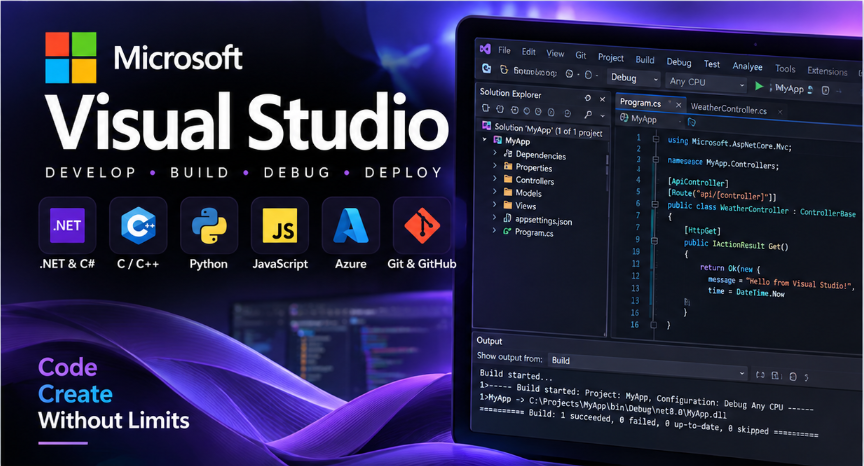Open the Test menu

712,64
